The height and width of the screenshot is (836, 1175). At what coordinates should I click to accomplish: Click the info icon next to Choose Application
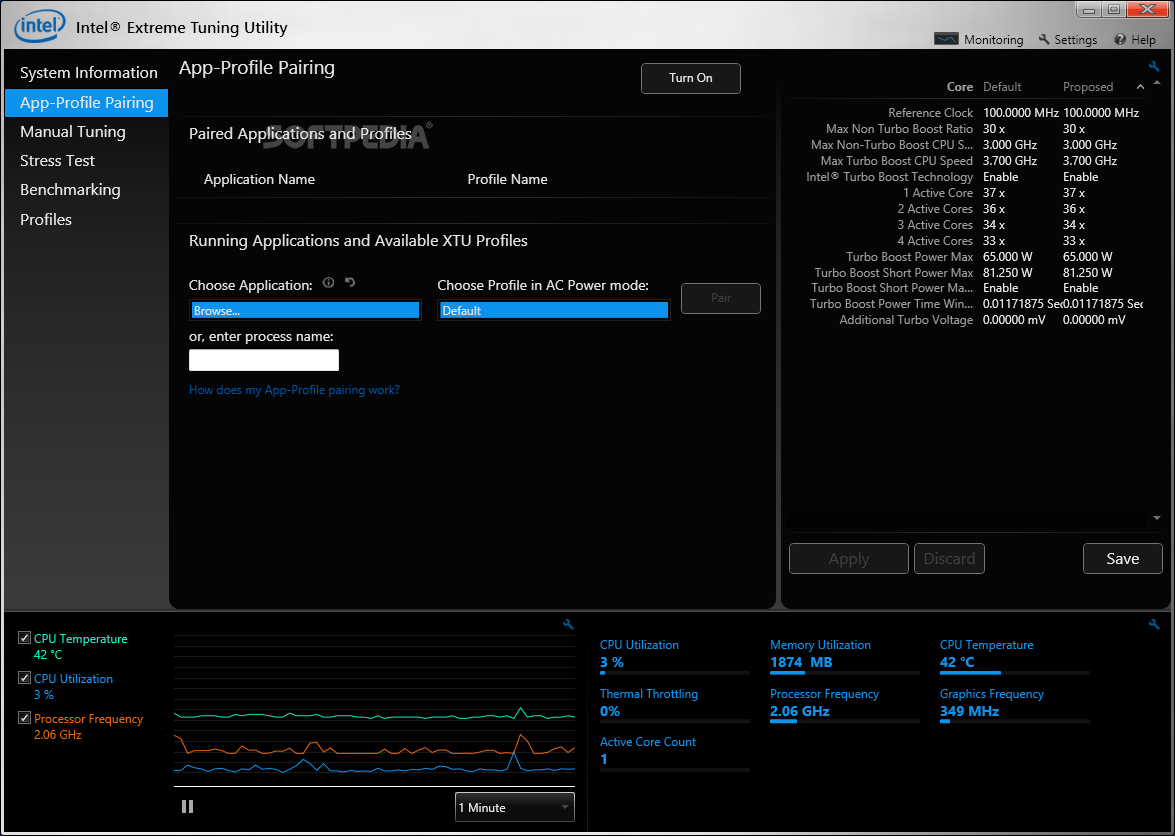pyautogui.click(x=328, y=282)
